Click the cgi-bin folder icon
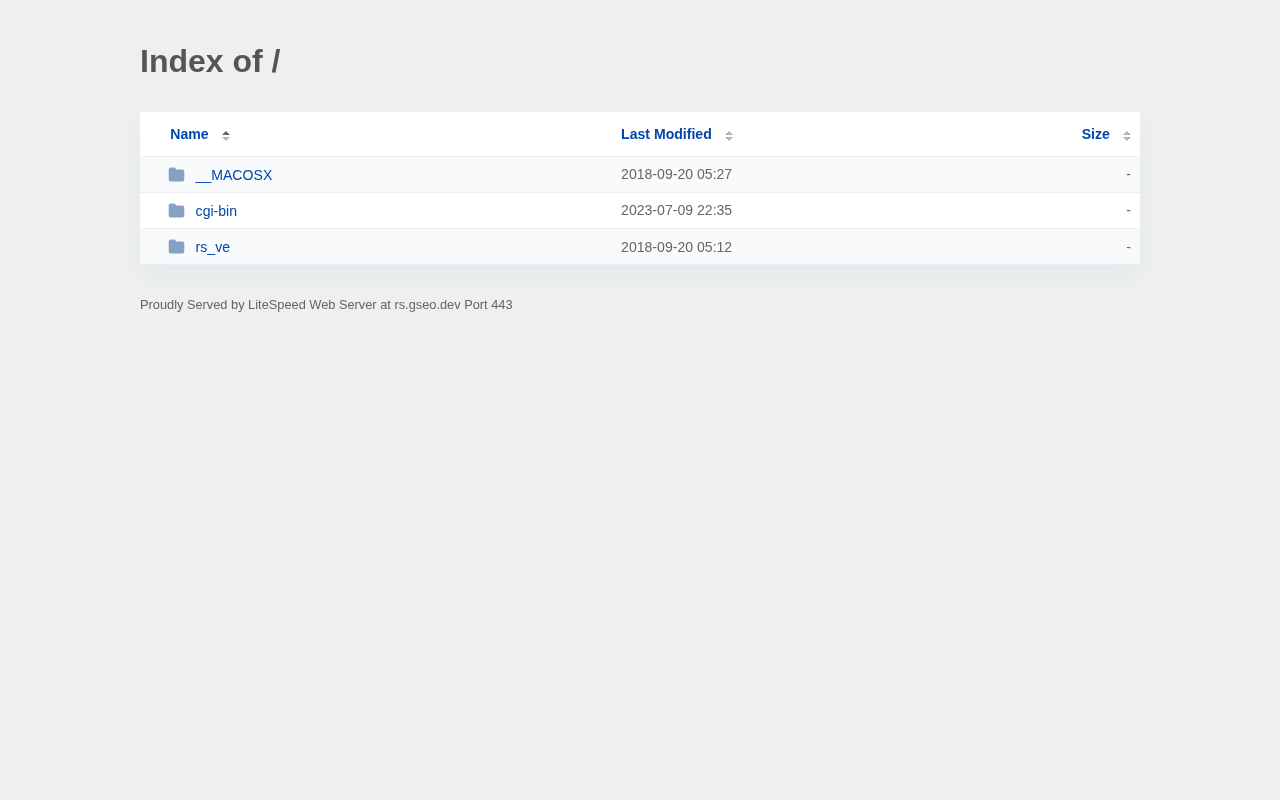This screenshot has width=1280, height=800. point(176,211)
